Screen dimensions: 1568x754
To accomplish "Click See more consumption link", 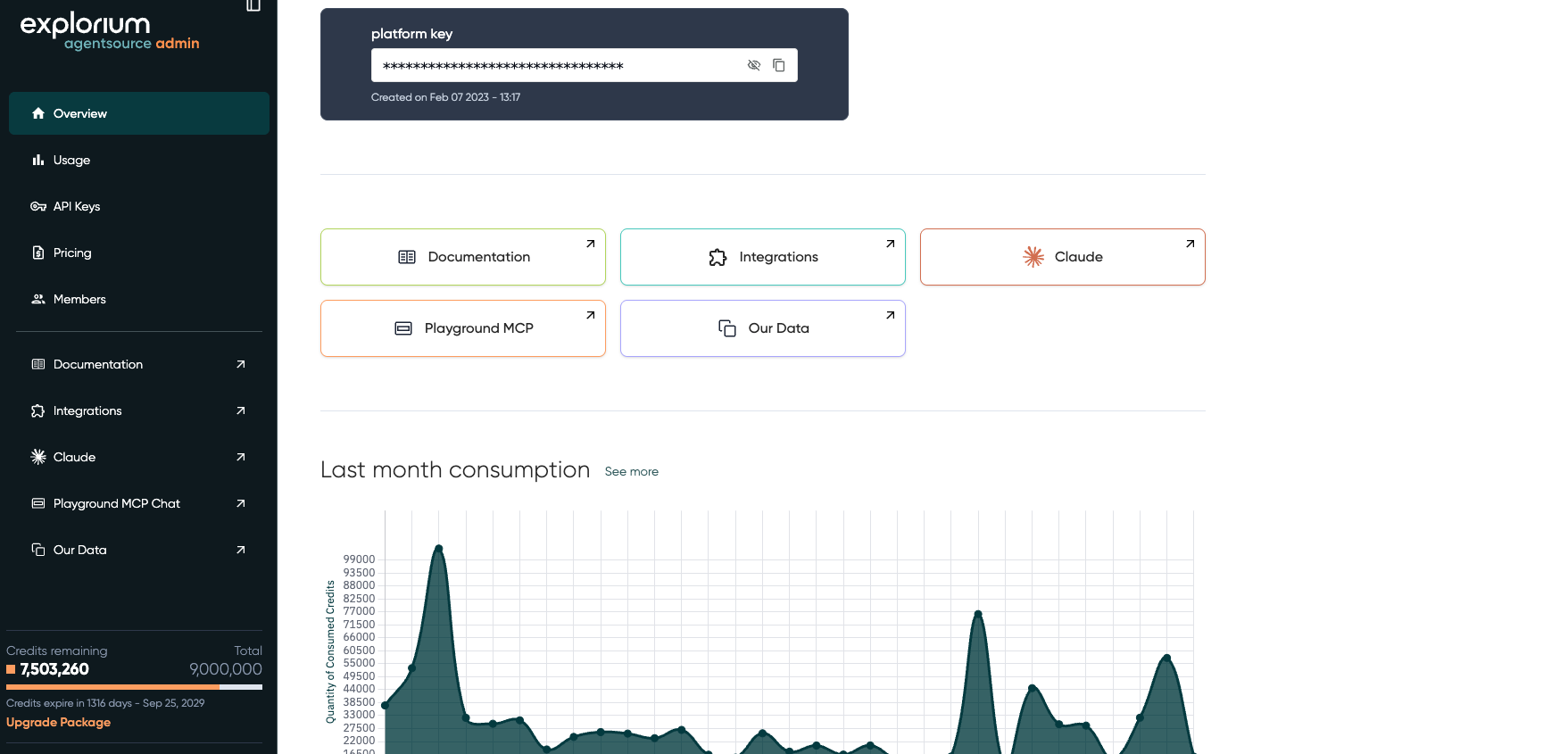I will tap(632, 472).
